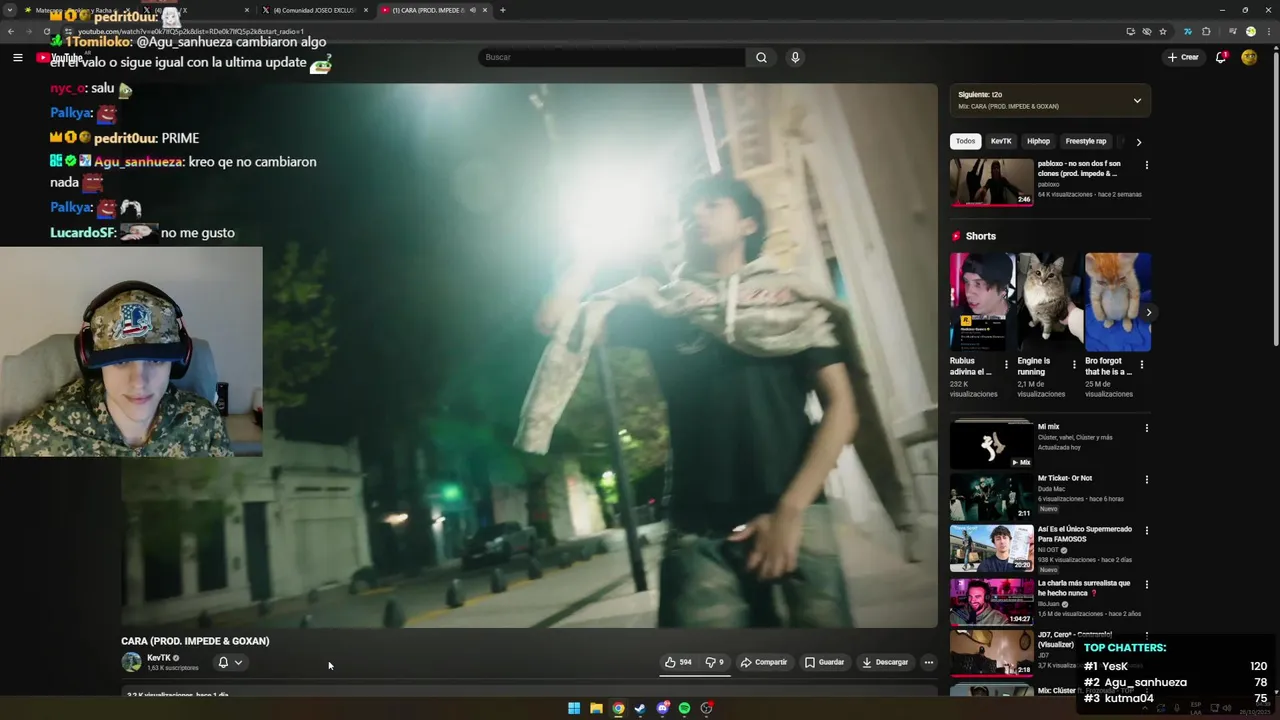Click the like button with 594 likes
This screenshot has height=720, width=1280.
tap(678, 662)
